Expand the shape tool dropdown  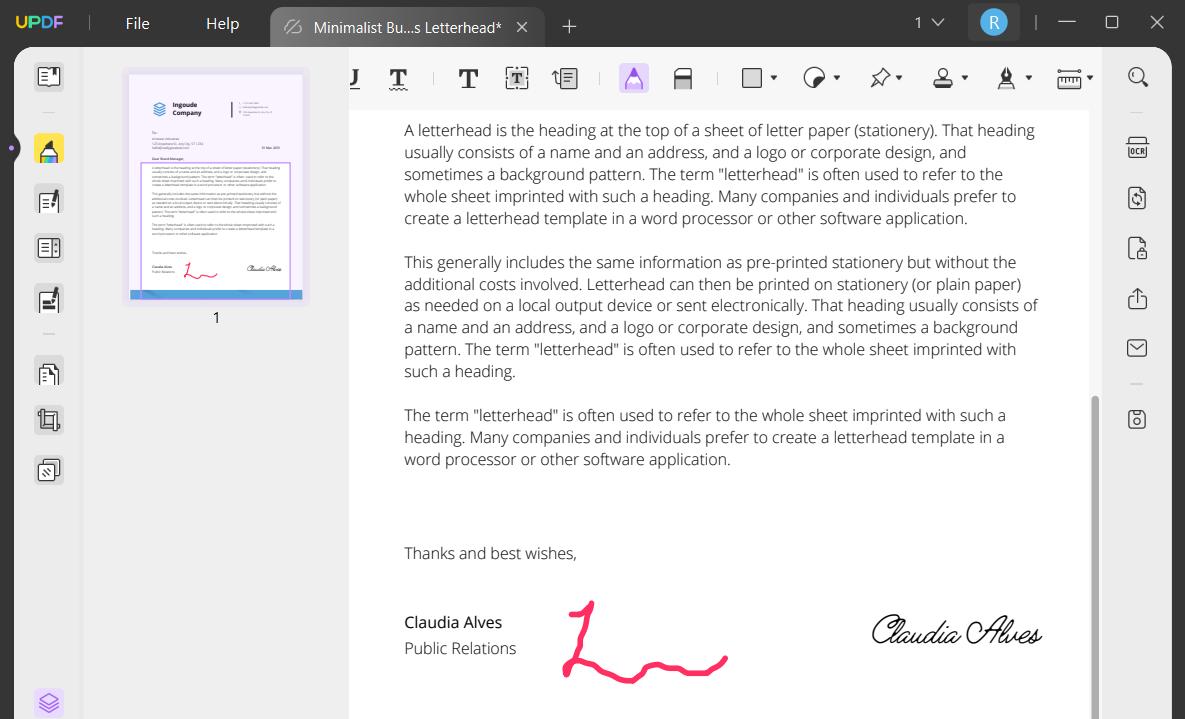coord(773,77)
